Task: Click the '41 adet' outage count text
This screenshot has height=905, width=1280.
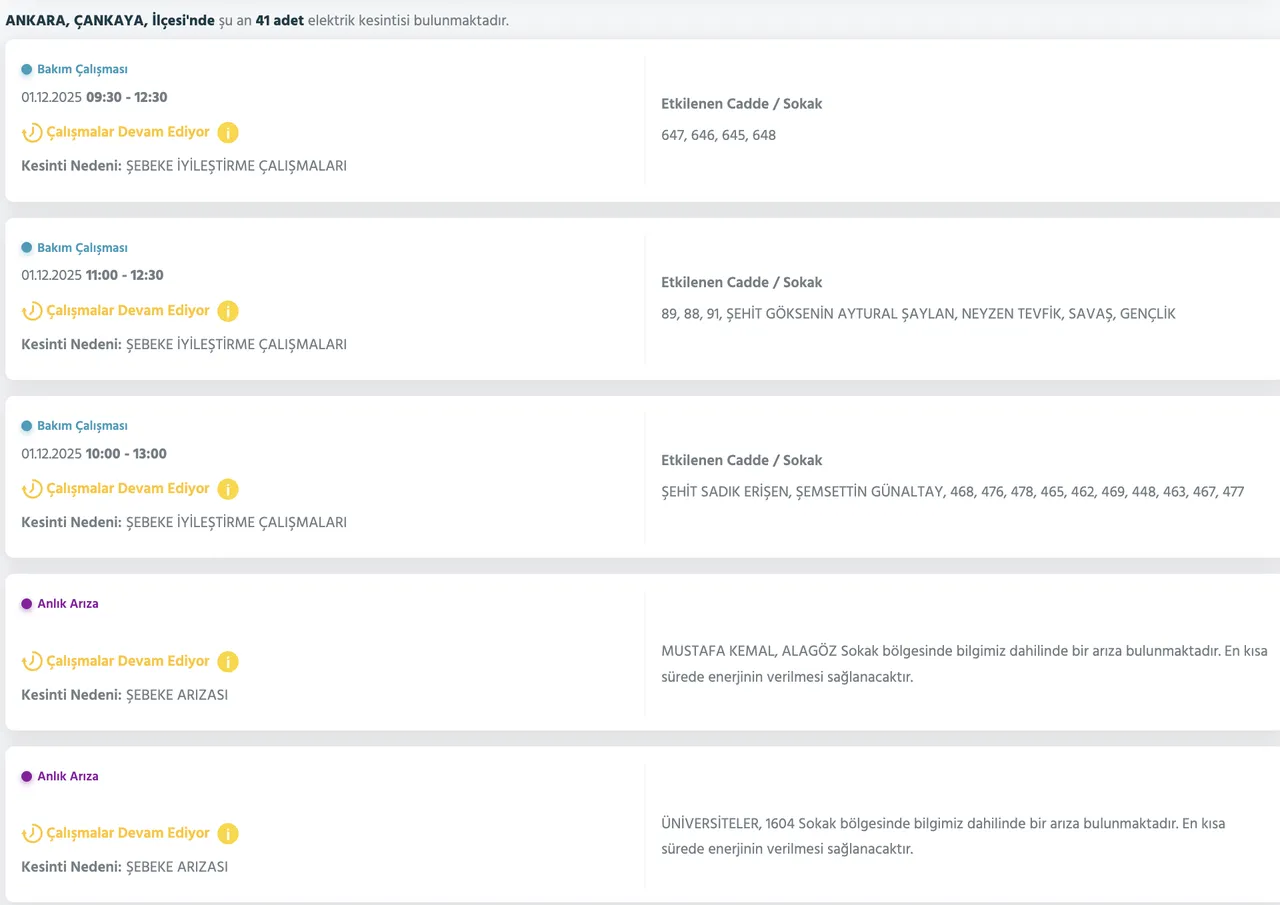Action: click(279, 20)
